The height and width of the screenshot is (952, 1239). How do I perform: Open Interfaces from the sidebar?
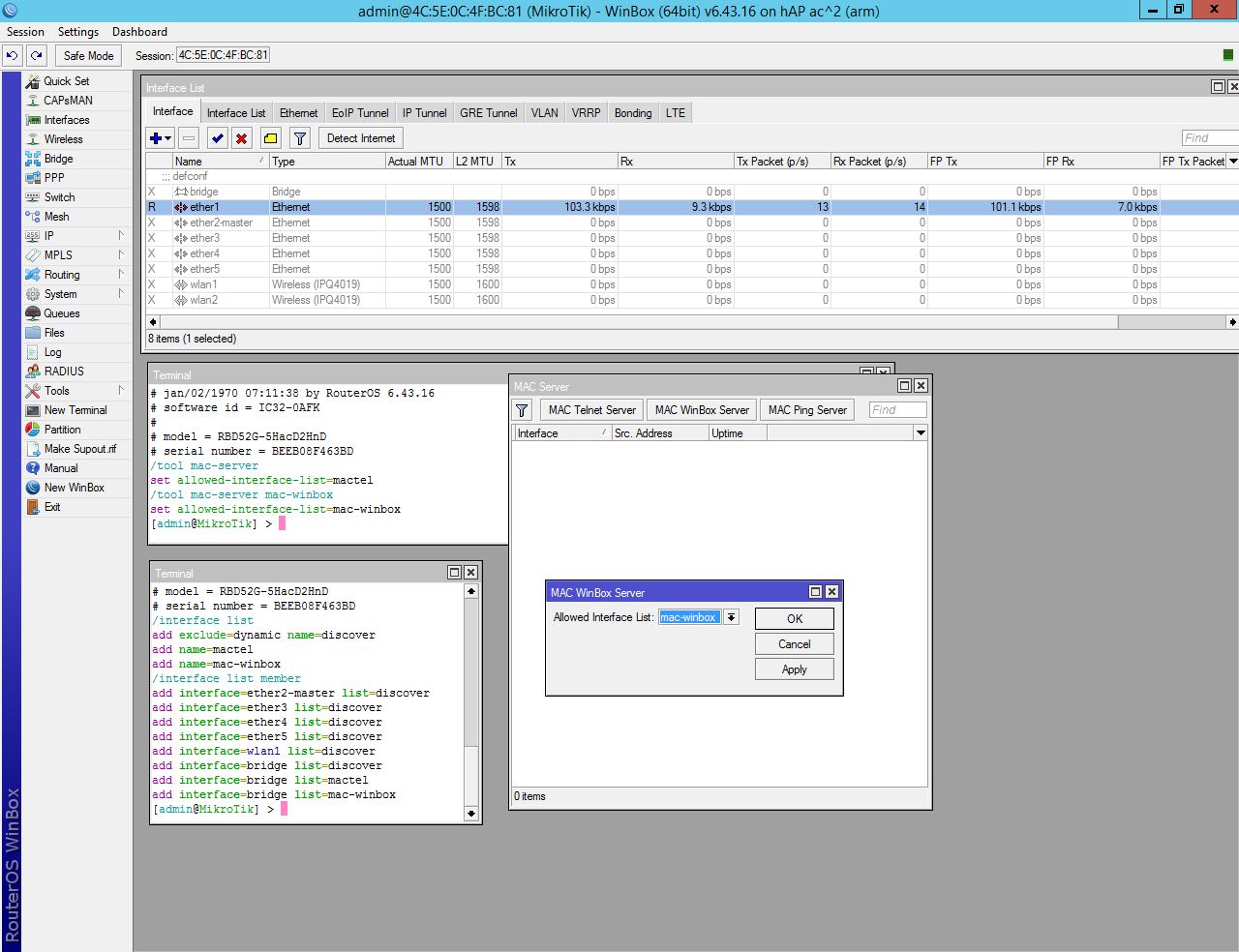67,120
